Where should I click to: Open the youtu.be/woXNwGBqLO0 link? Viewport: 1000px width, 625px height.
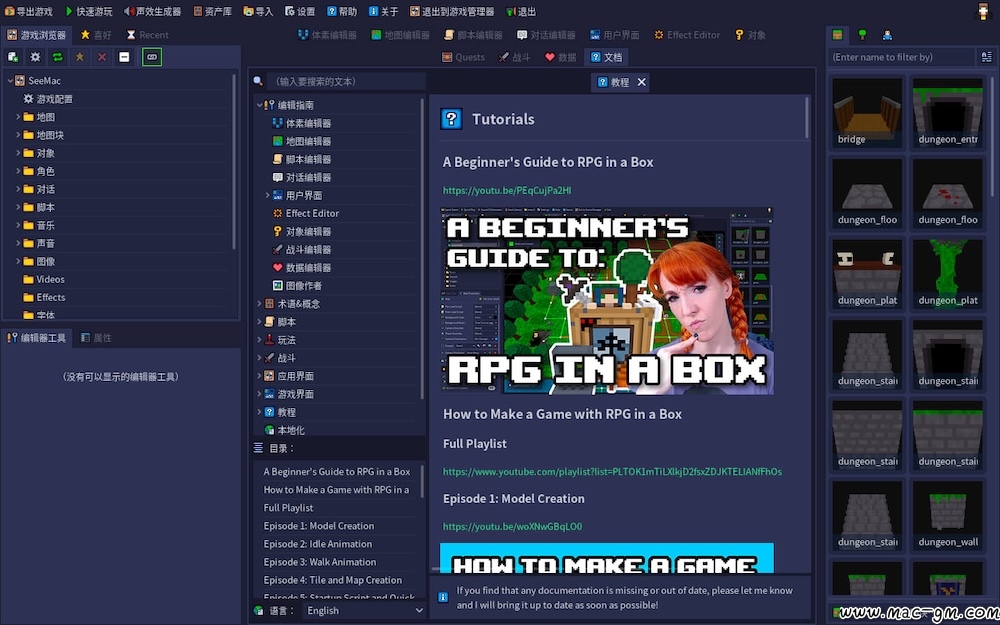[x=512, y=527]
